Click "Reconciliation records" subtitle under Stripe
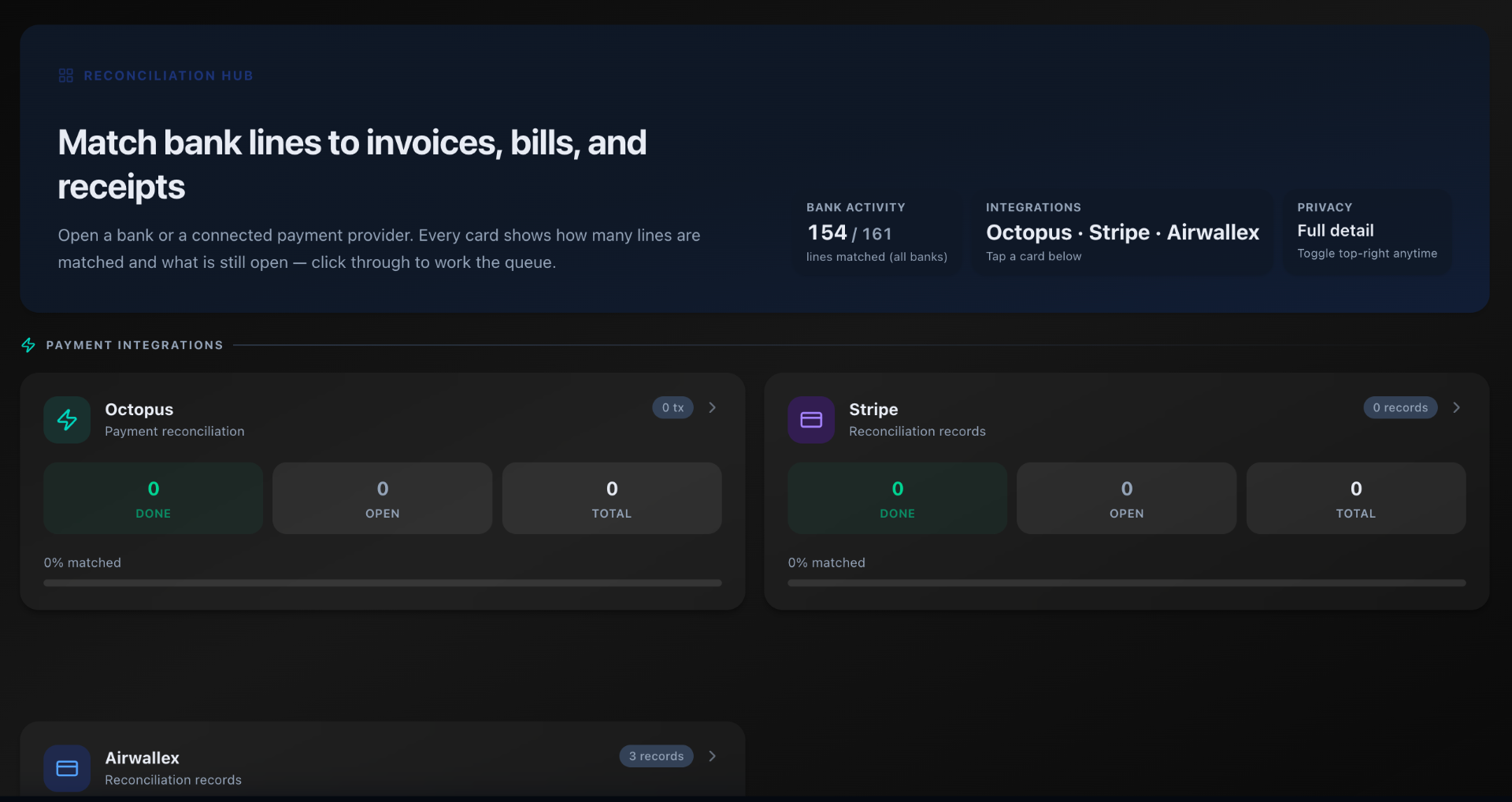 [x=917, y=432]
